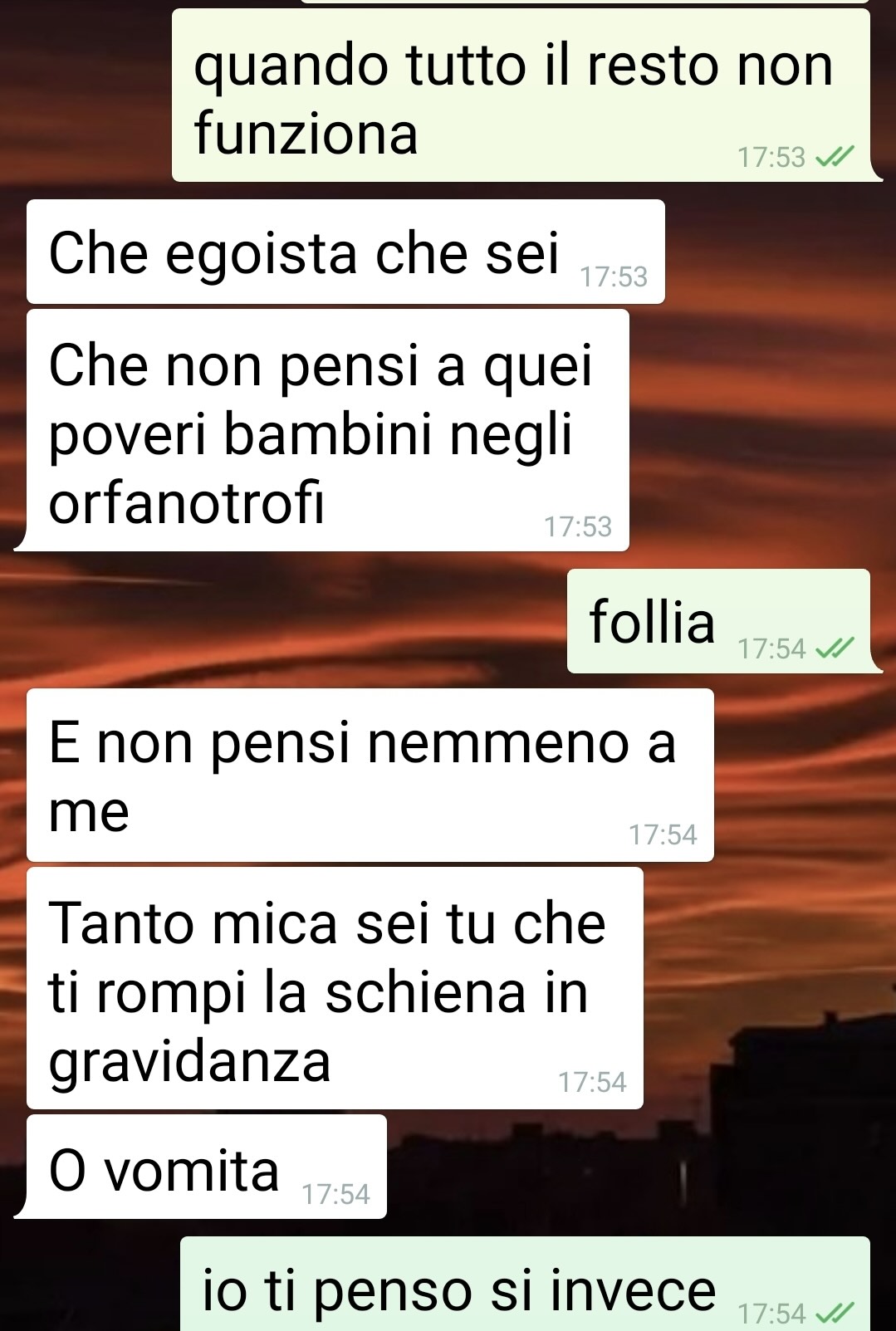Select the 'io ti penso si invece' message
This screenshot has height=1331, width=896.
[x=525, y=1284]
